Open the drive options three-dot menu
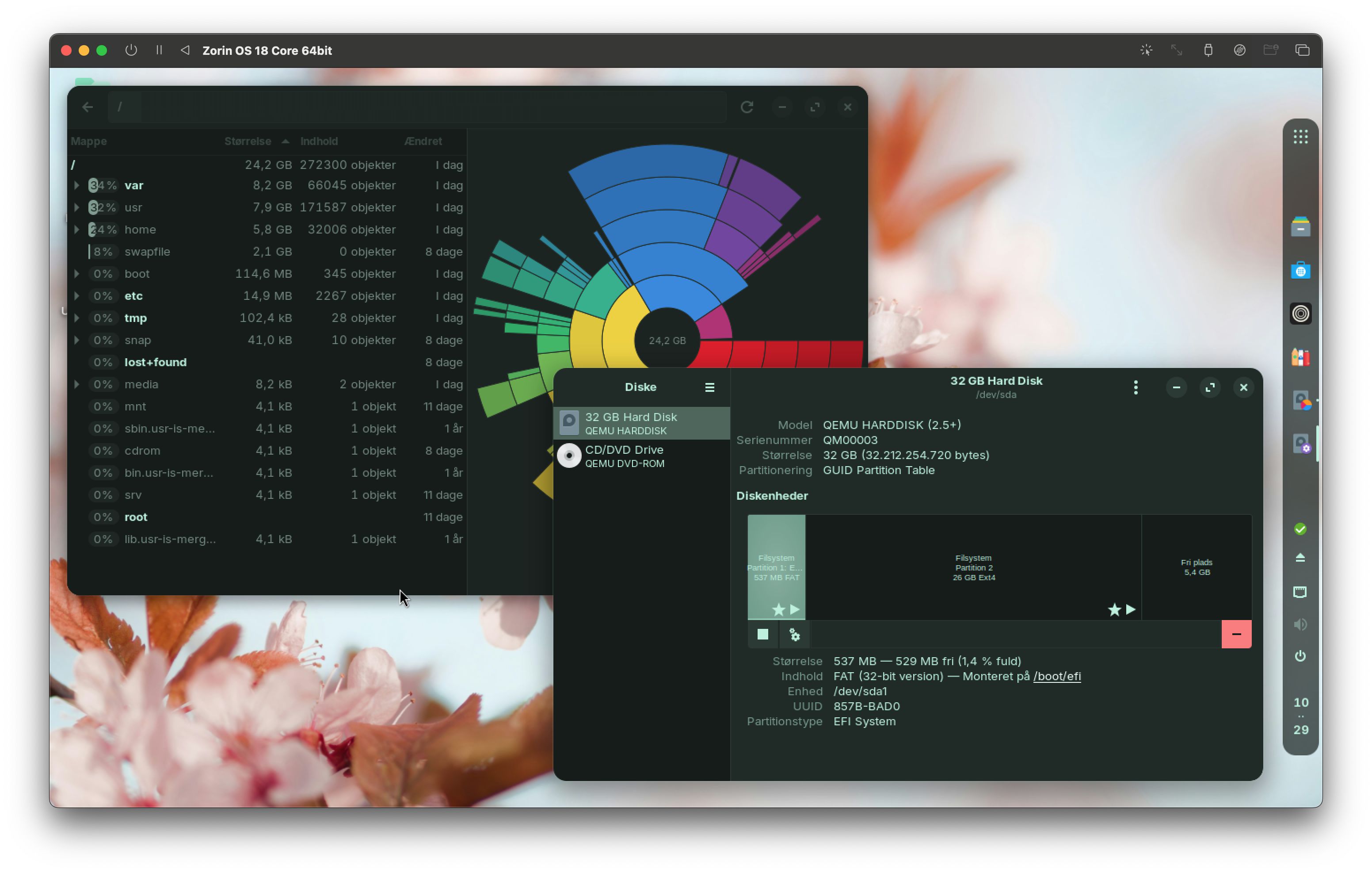Screen dimensions: 1372x873 pyautogui.click(x=1136, y=388)
